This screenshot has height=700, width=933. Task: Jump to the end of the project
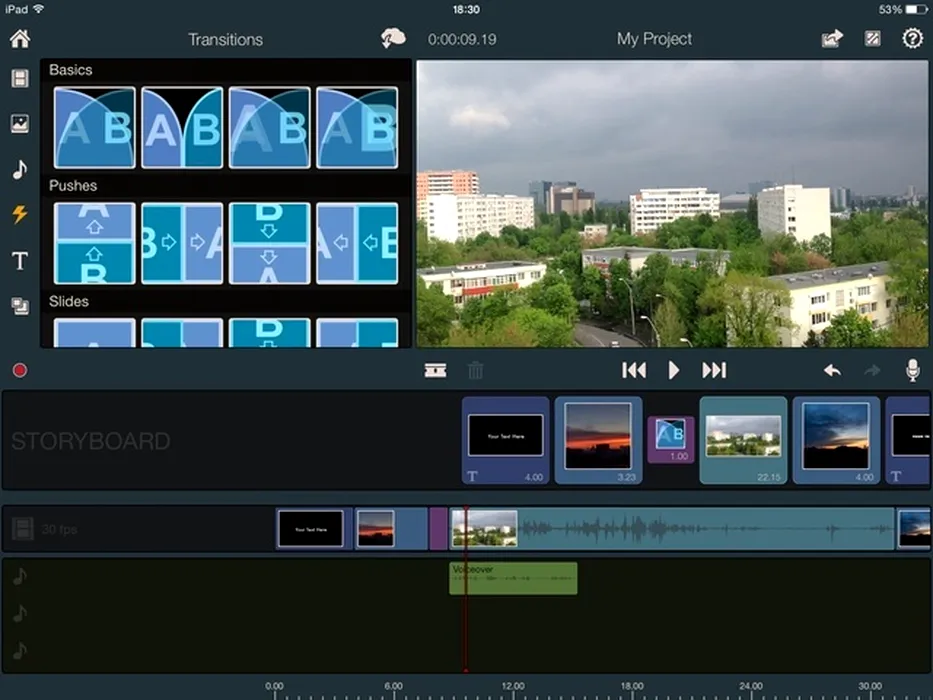click(x=714, y=370)
